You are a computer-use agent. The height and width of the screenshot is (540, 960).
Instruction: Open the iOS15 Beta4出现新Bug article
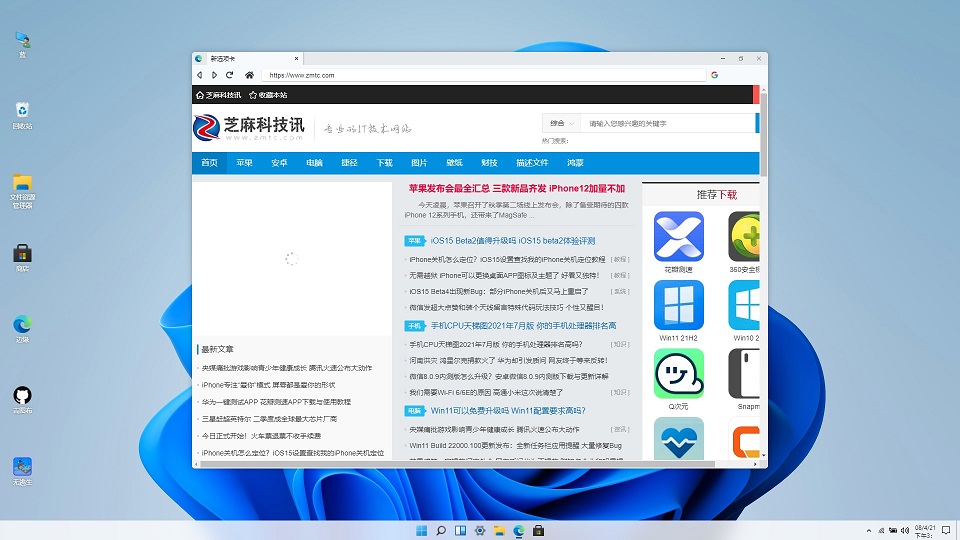[x=499, y=291]
